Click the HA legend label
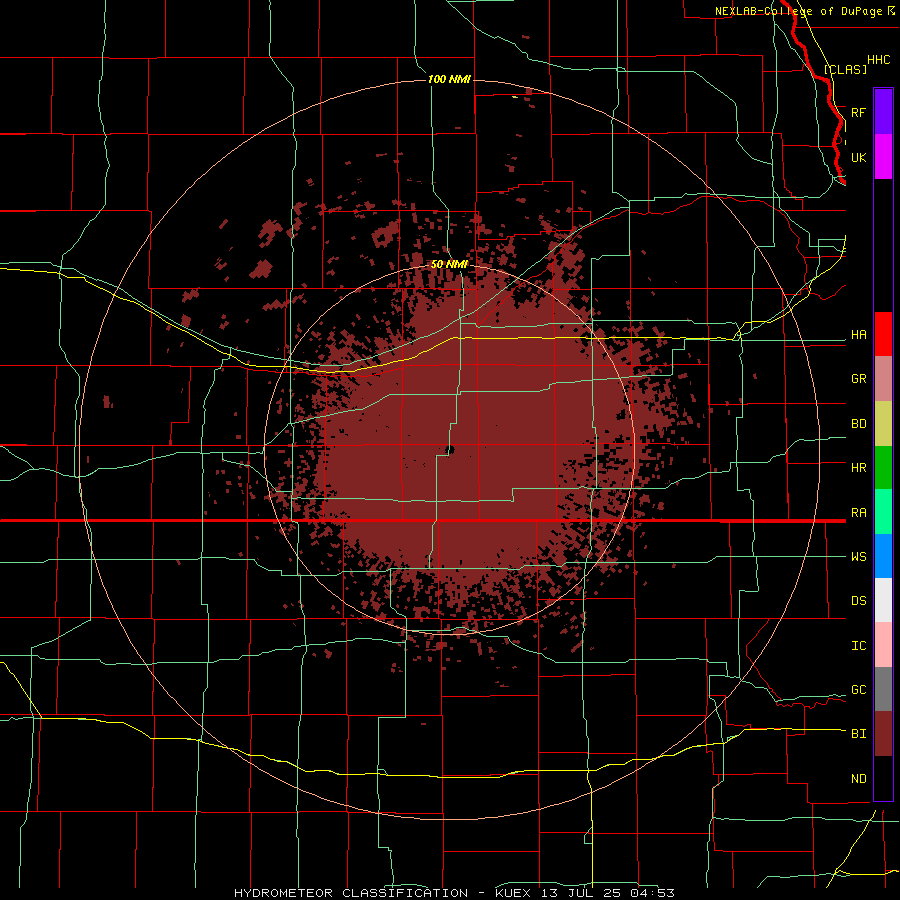This screenshot has height=900, width=900. [858, 334]
